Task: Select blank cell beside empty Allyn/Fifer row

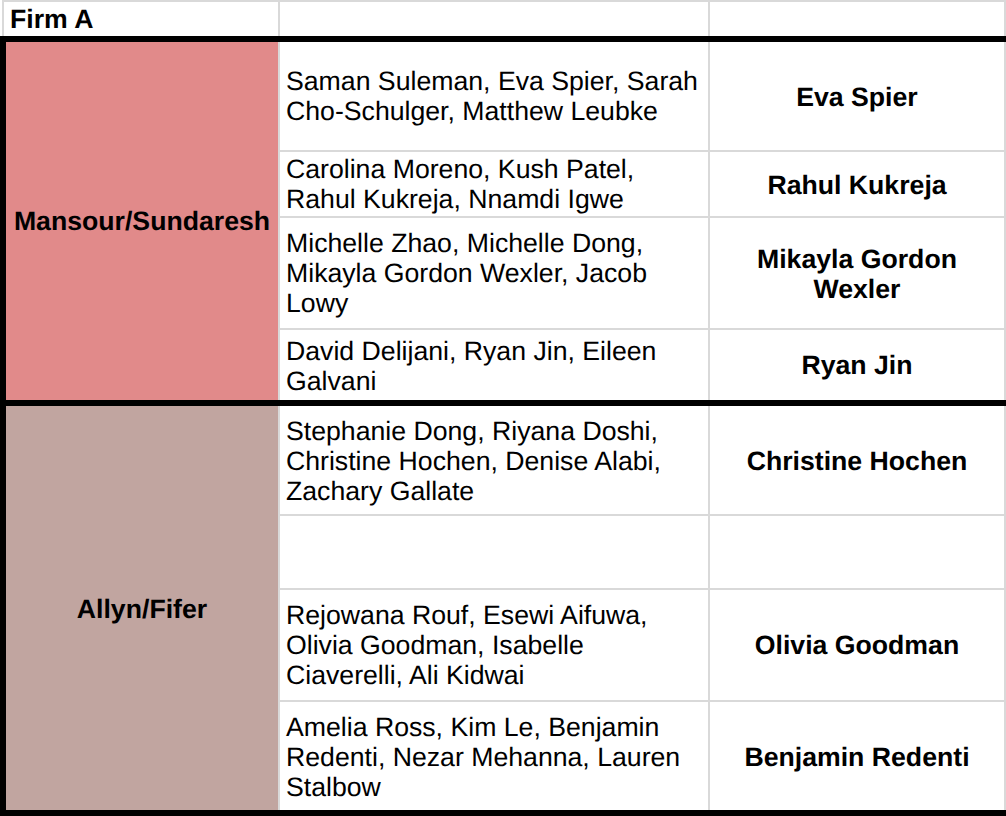Action: [x=857, y=552]
